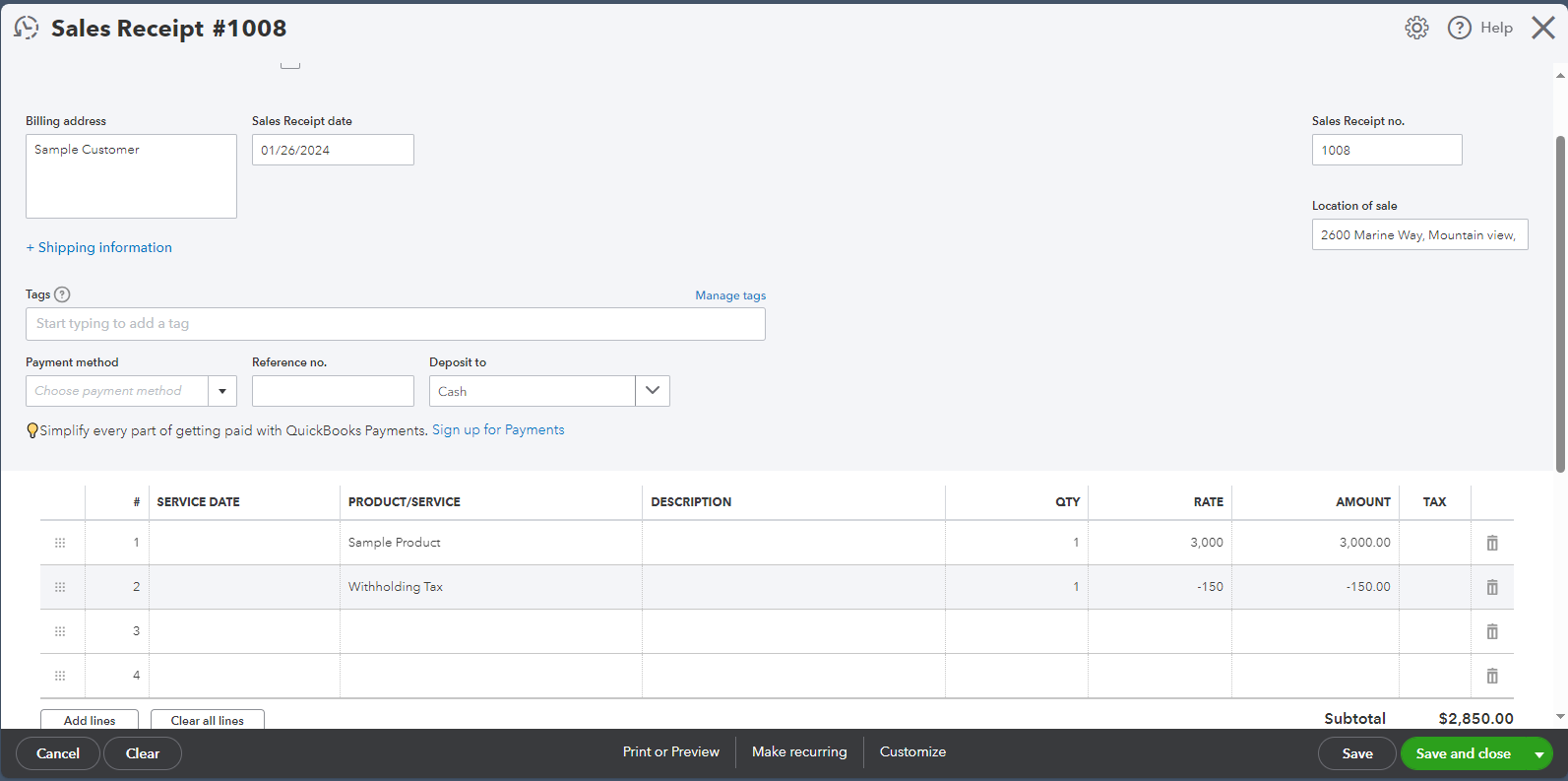Click the Help question mark icon

click(x=1460, y=28)
